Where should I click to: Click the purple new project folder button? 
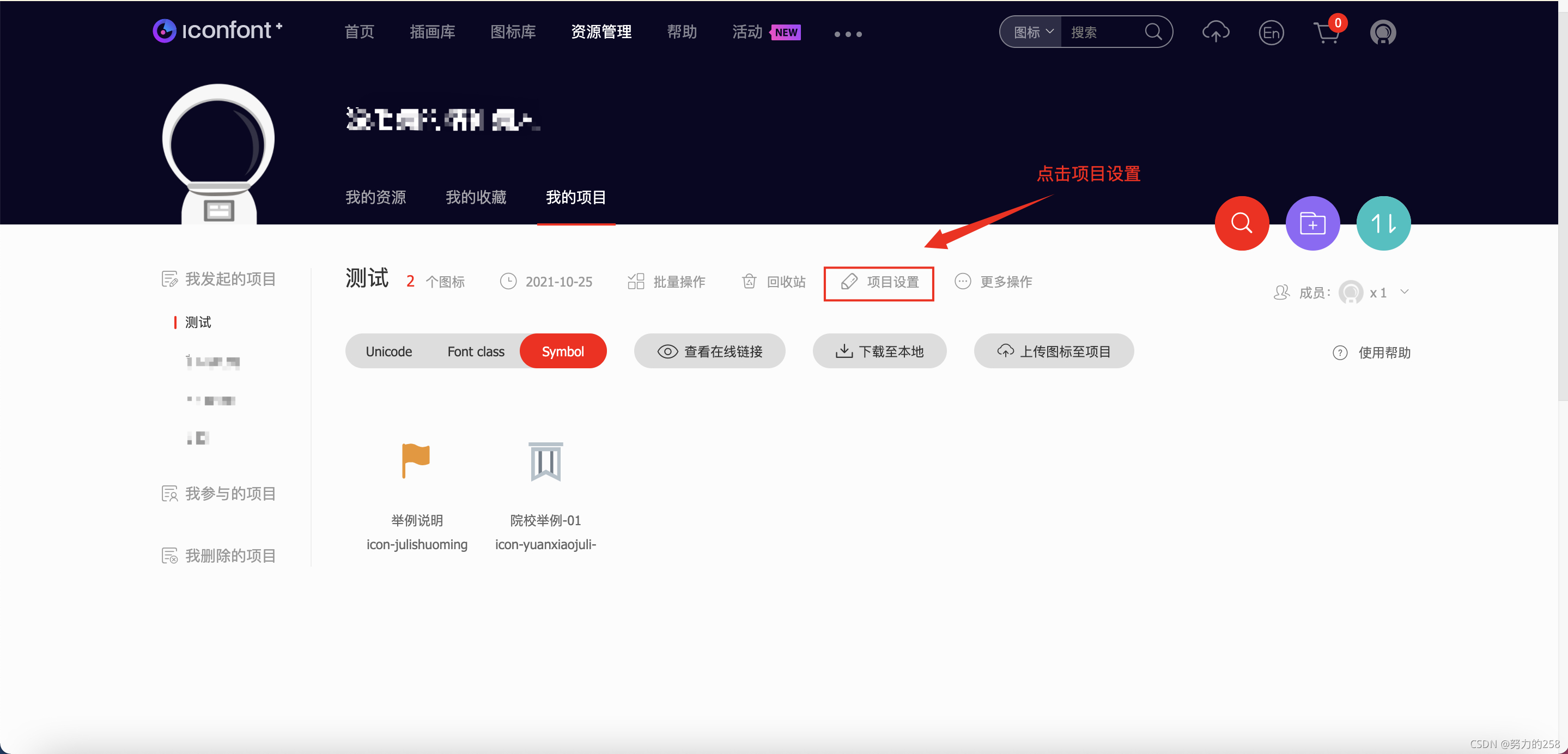tap(1312, 223)
